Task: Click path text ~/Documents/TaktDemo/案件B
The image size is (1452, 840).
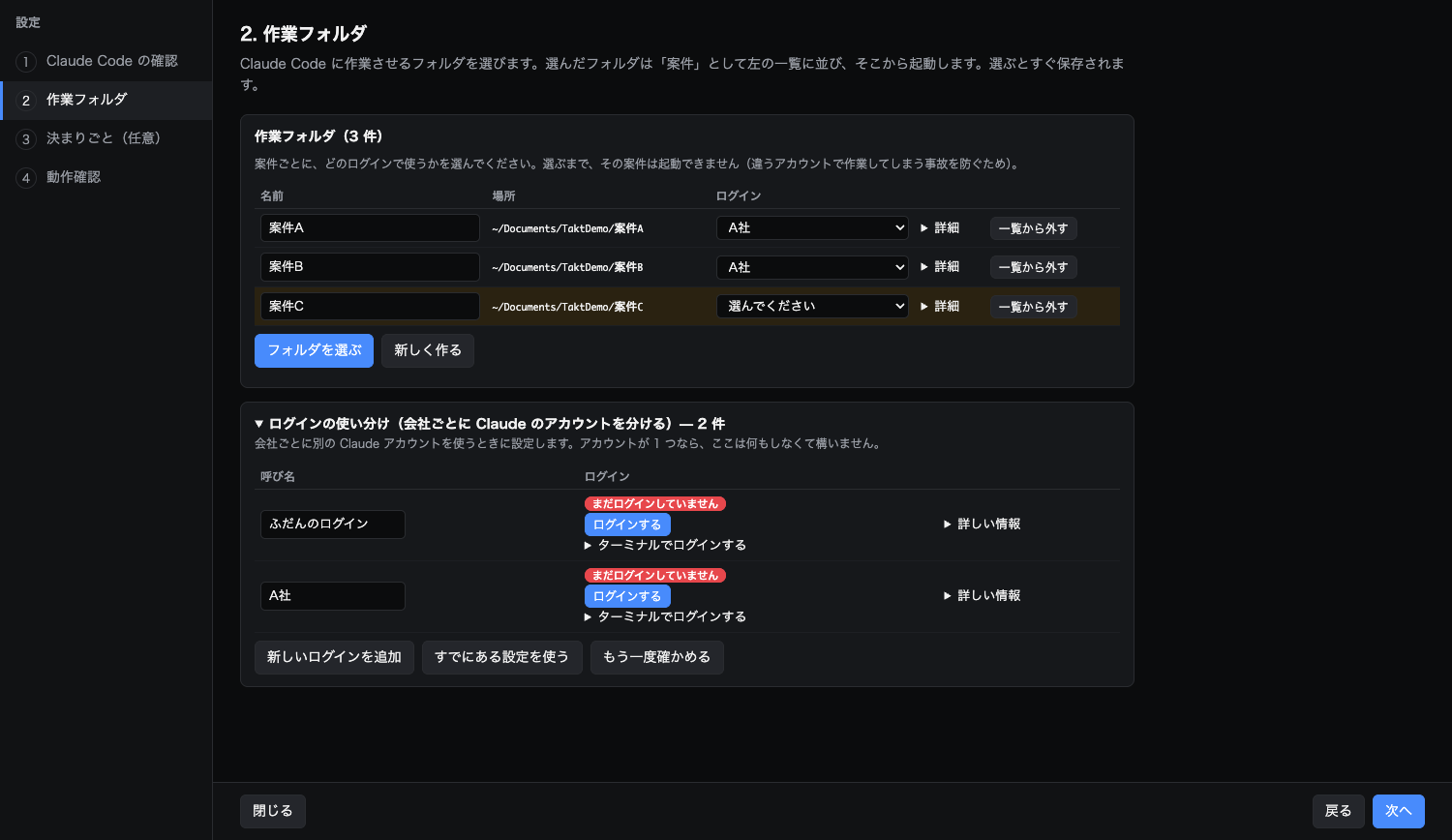Action: 567,267
